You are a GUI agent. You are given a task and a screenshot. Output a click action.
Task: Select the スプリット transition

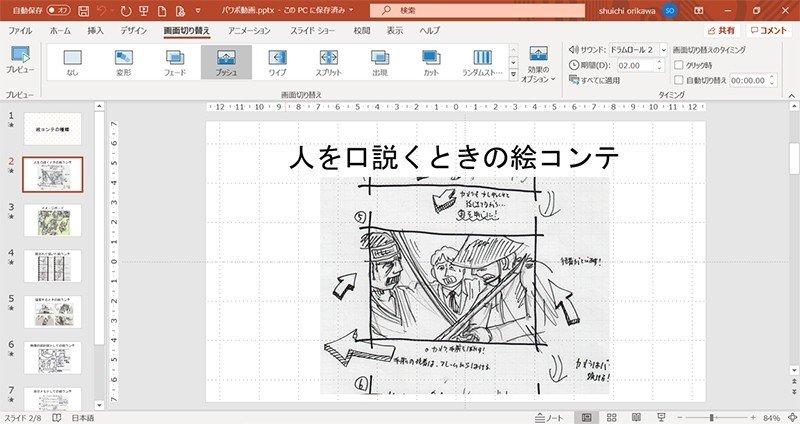(x=328, y=62)
